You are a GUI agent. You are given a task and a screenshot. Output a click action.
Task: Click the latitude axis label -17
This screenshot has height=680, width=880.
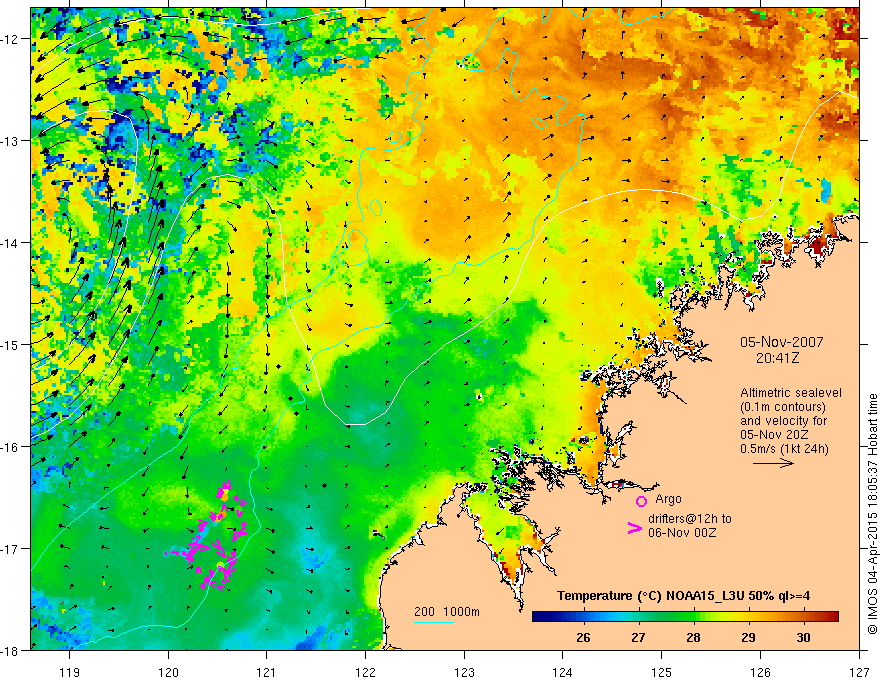coord(11,549)
